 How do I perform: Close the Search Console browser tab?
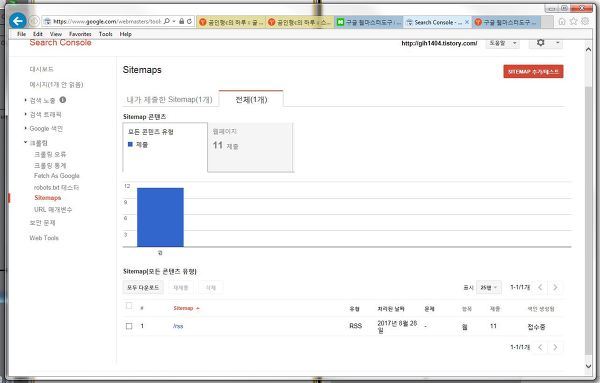pyautogui.click(x=467, y=22)
